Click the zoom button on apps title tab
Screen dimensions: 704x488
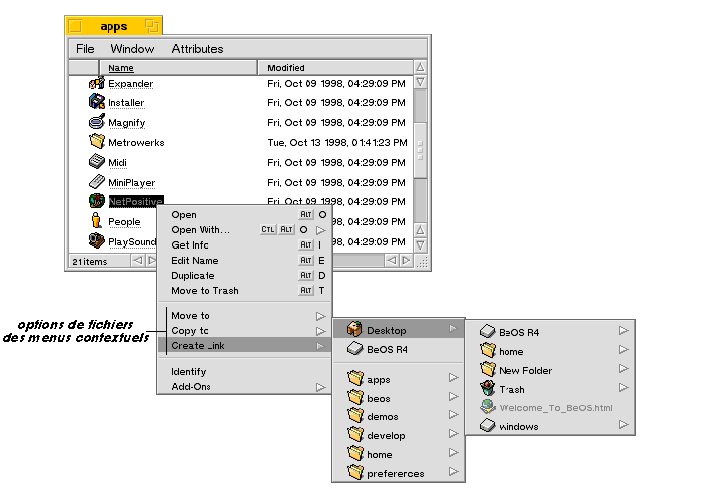point(152,26)
